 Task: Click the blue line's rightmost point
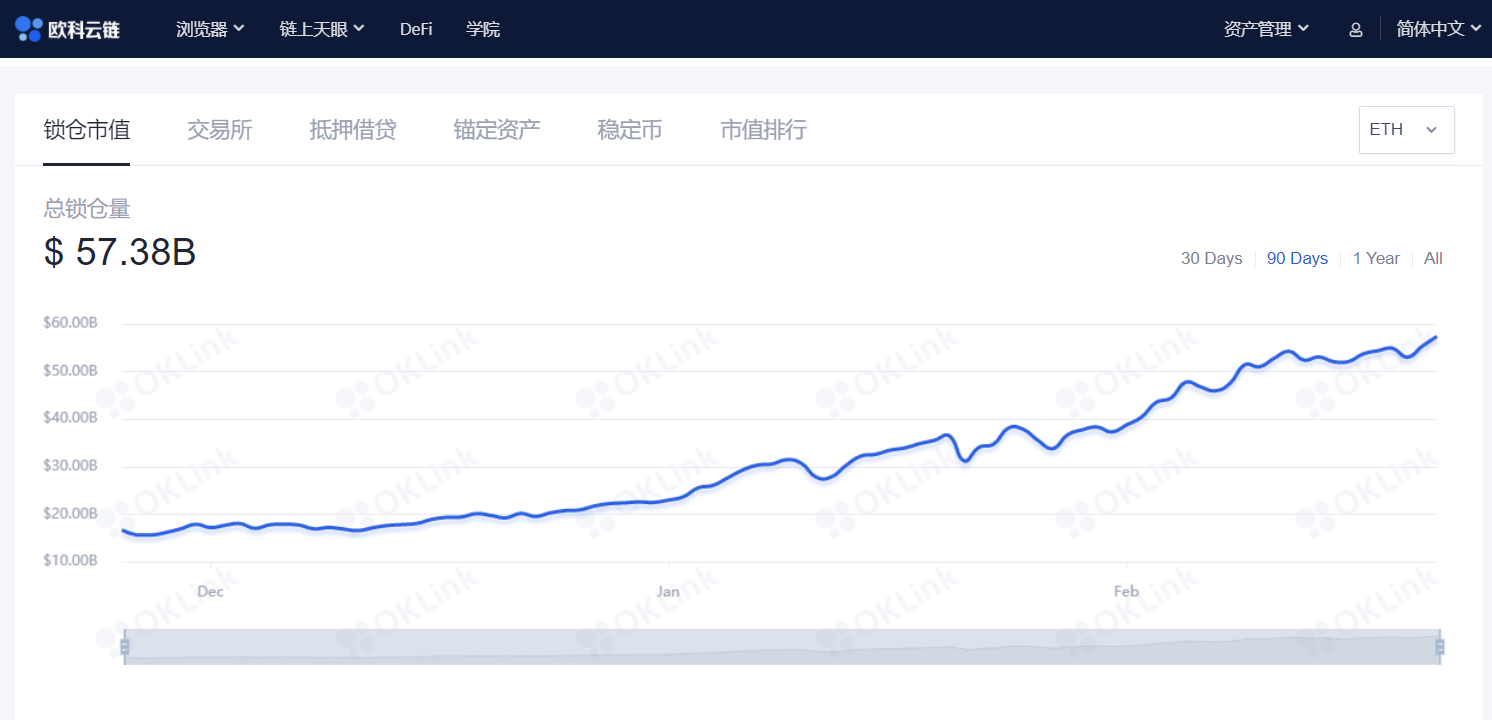coord(1436,337)
